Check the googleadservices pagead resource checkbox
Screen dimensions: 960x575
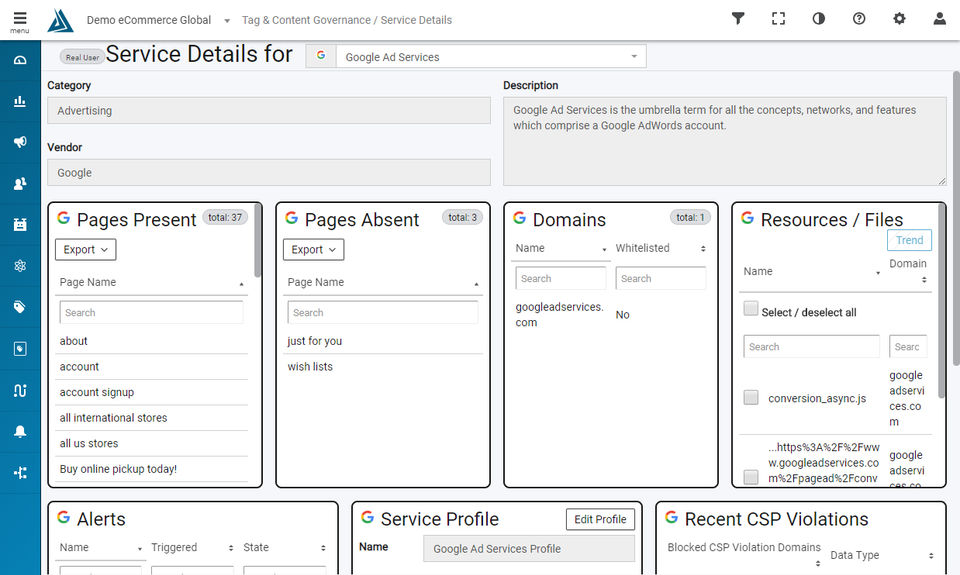click(751, 477)
